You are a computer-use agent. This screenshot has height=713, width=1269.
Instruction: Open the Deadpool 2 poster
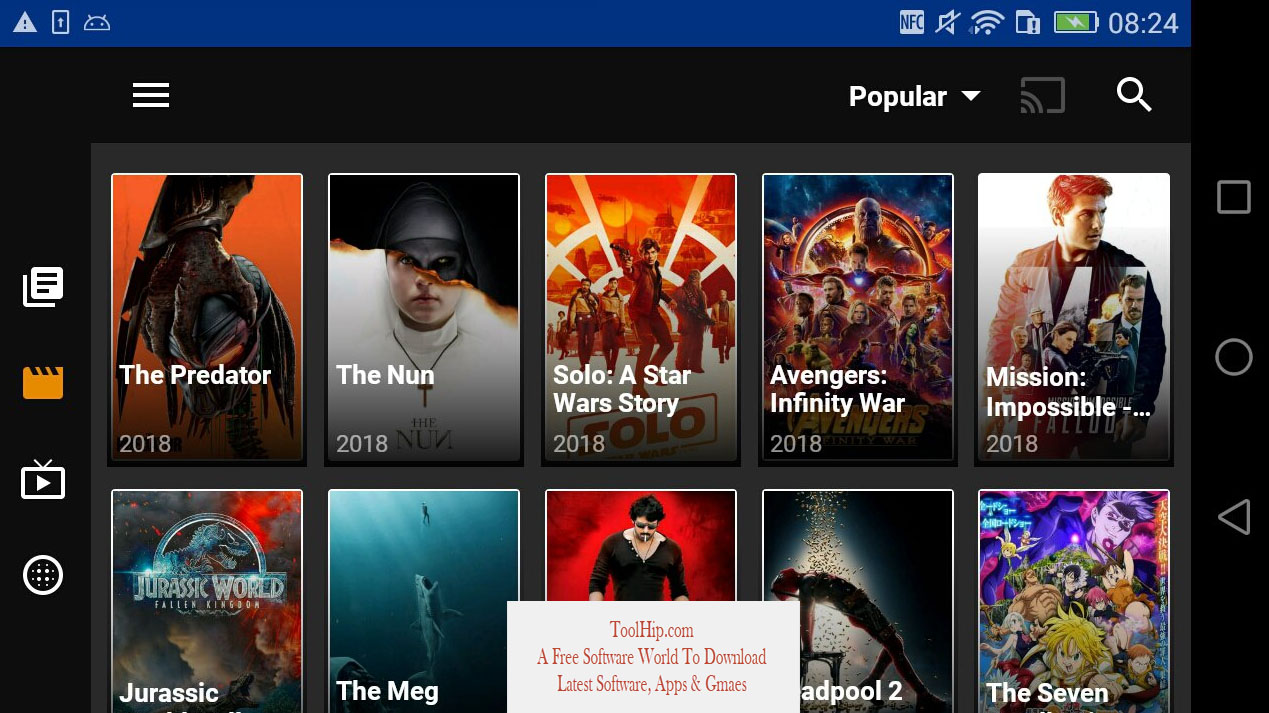click(x=858, y=601)
